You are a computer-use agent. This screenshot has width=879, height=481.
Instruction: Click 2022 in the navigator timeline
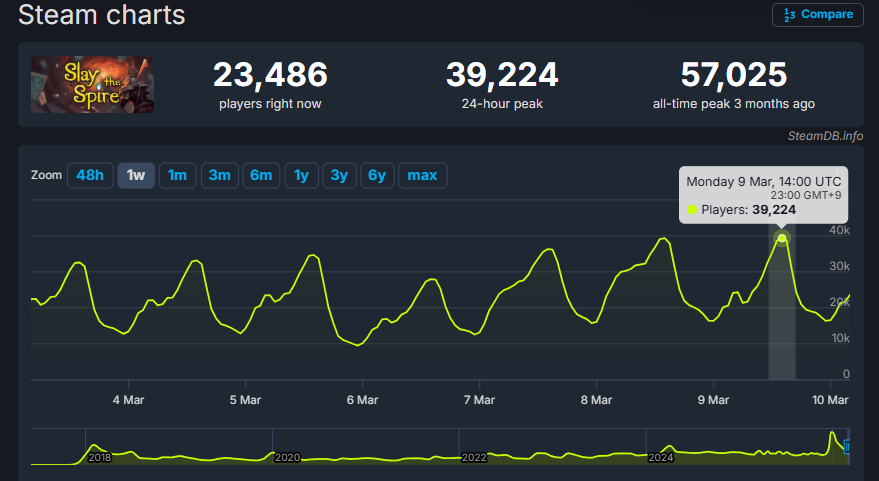(x=474, y=457)
